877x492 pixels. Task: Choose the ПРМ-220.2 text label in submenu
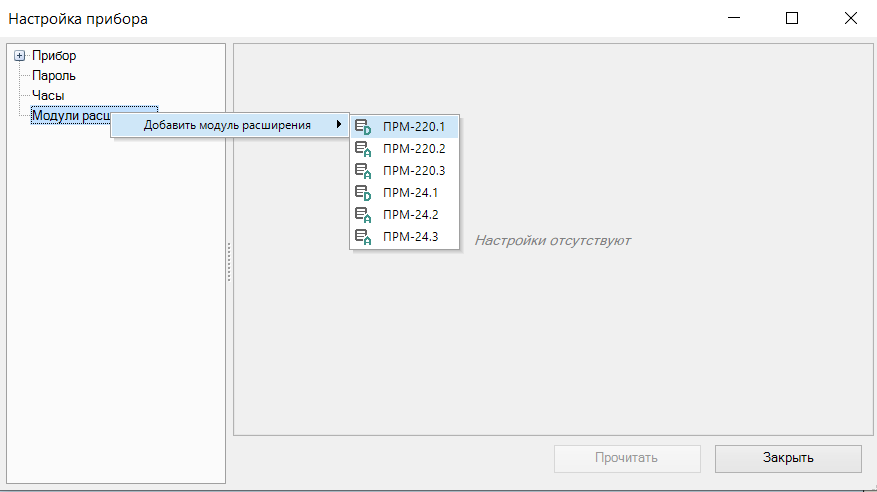tap(414, 149)
